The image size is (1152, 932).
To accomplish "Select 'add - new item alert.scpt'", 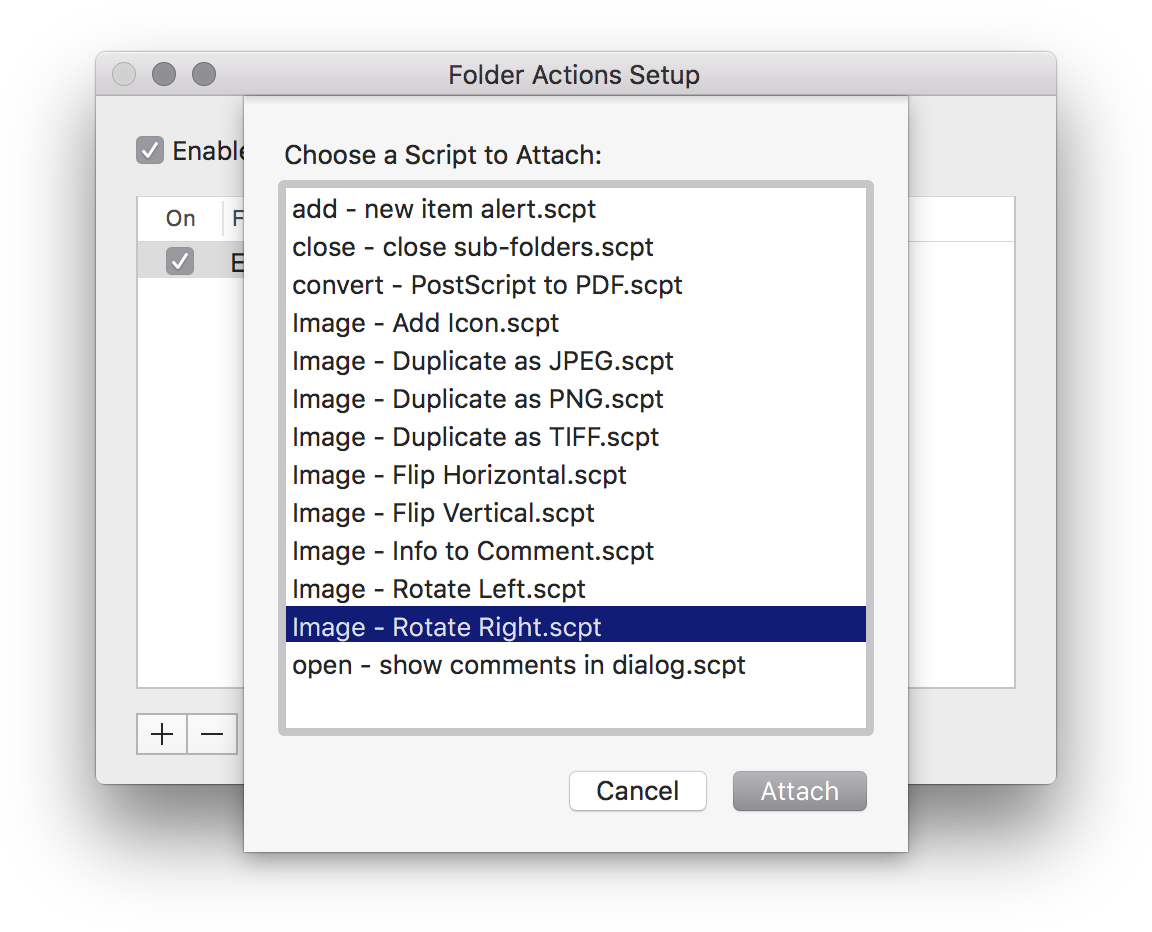I will 444,209.
